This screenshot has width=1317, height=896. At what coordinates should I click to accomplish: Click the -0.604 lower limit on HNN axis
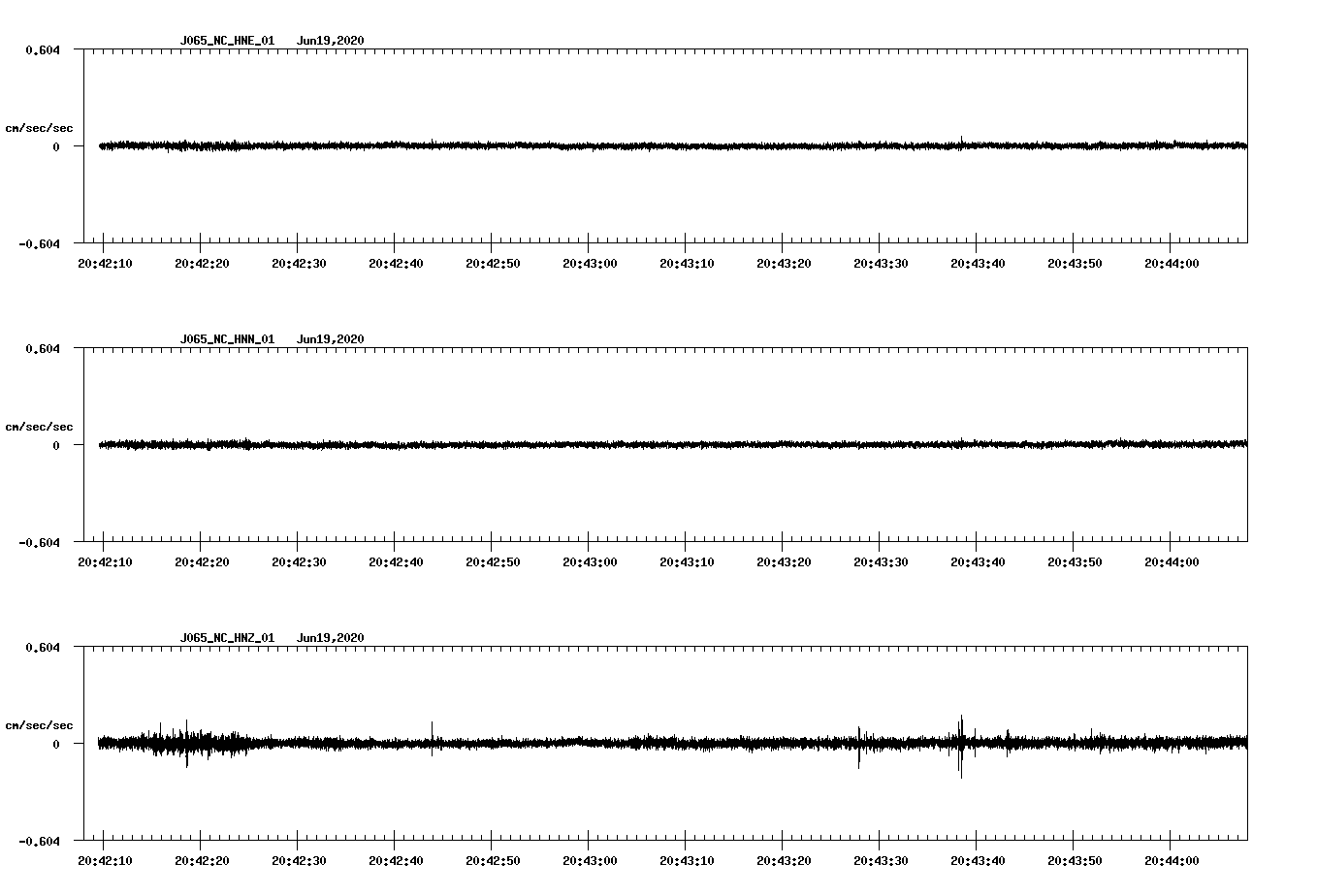pyautogui.click(x=40, y=542)
